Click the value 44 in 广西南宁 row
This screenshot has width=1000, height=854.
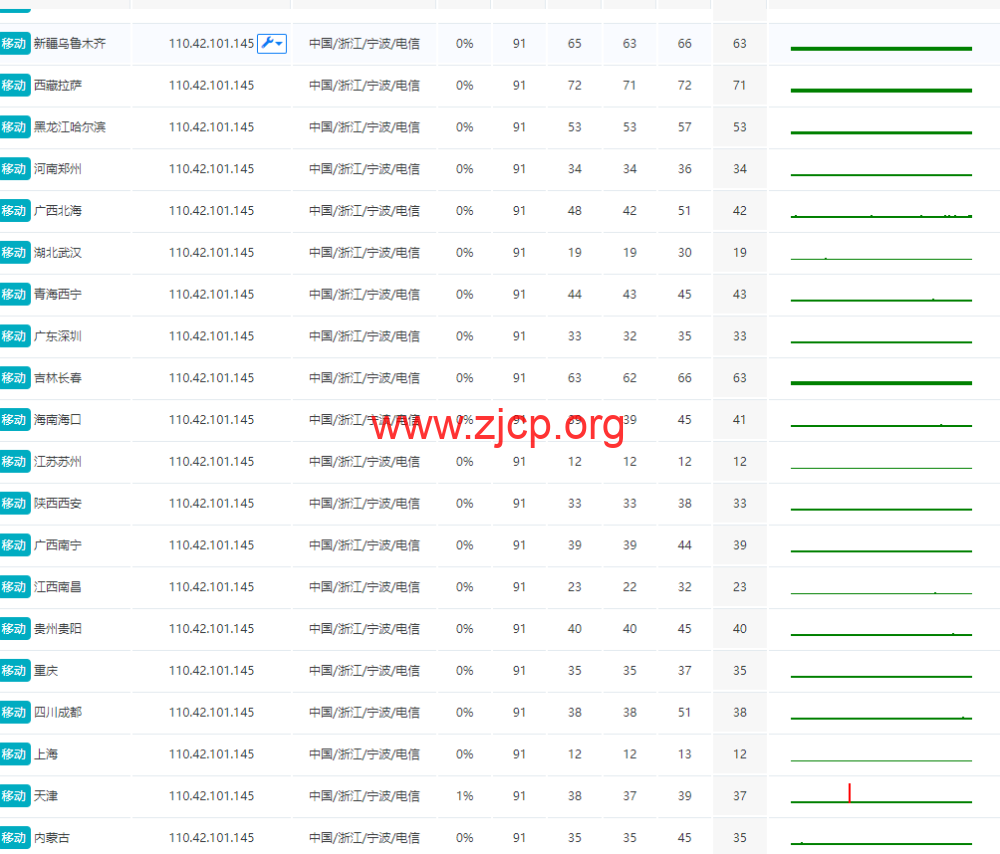click(x=684, y=545)
